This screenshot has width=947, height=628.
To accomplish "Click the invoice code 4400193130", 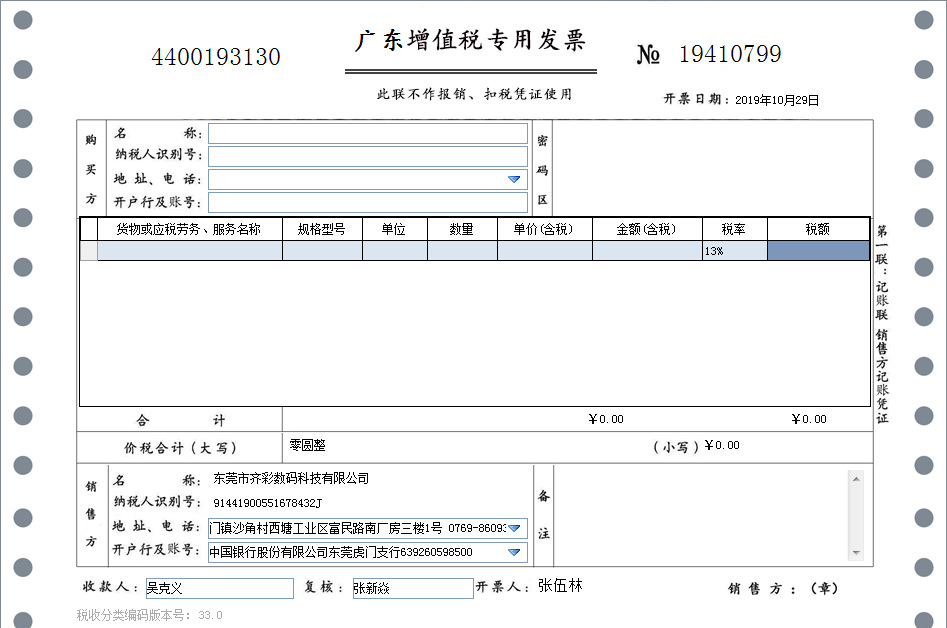I will tap(216, 57).
